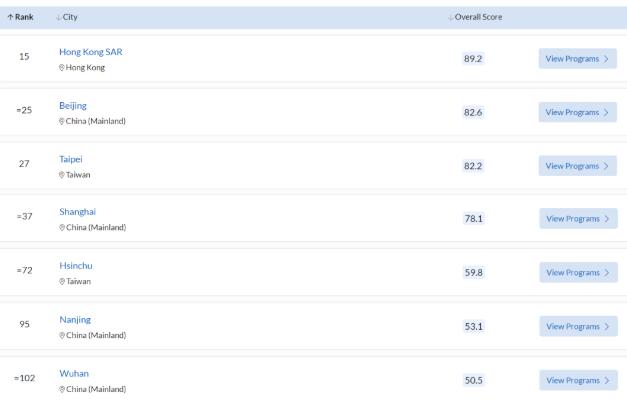Open the Shanghai city link

78,212
